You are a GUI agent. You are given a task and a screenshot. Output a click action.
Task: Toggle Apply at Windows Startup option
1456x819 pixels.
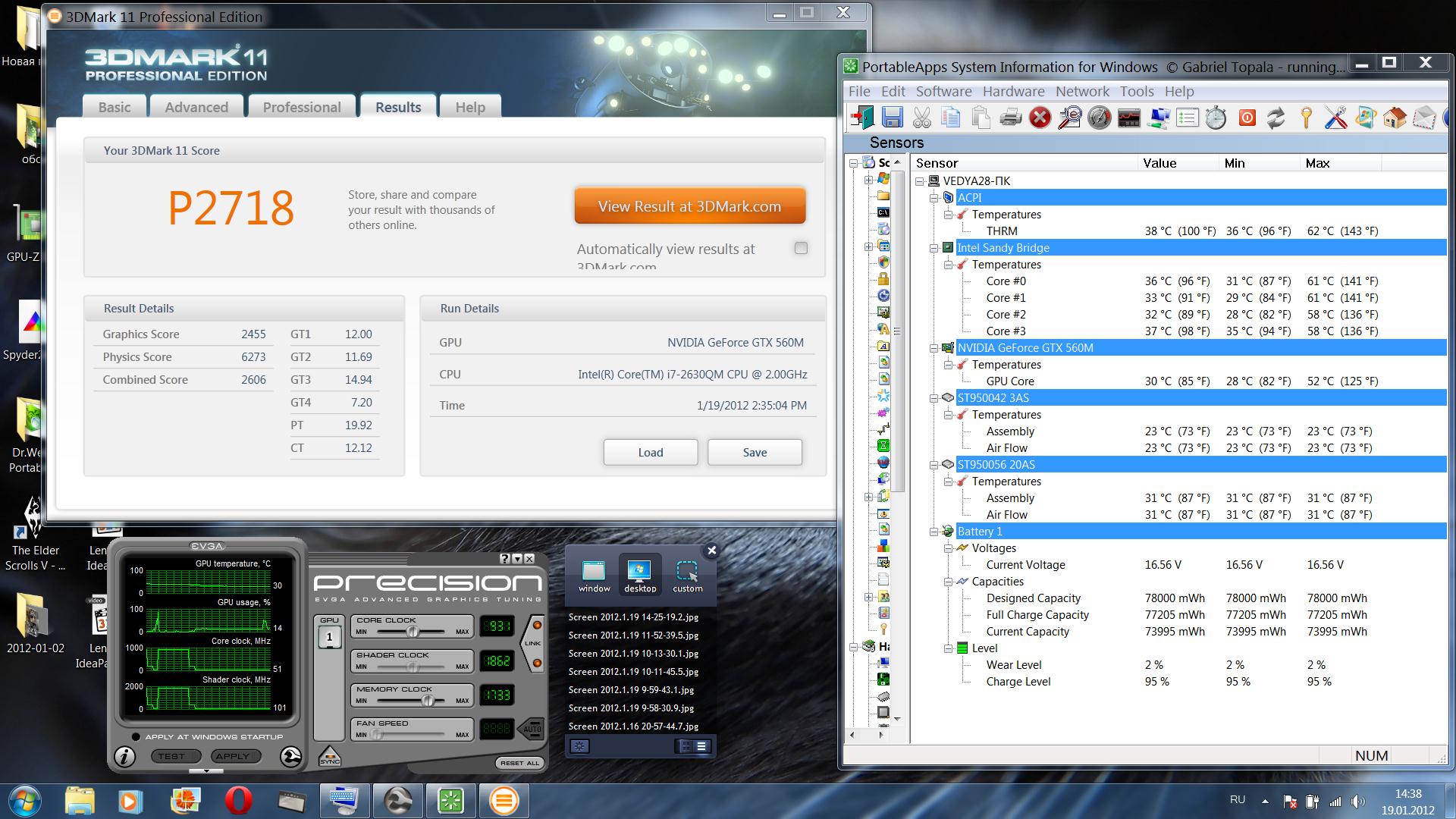pos(136,736)
